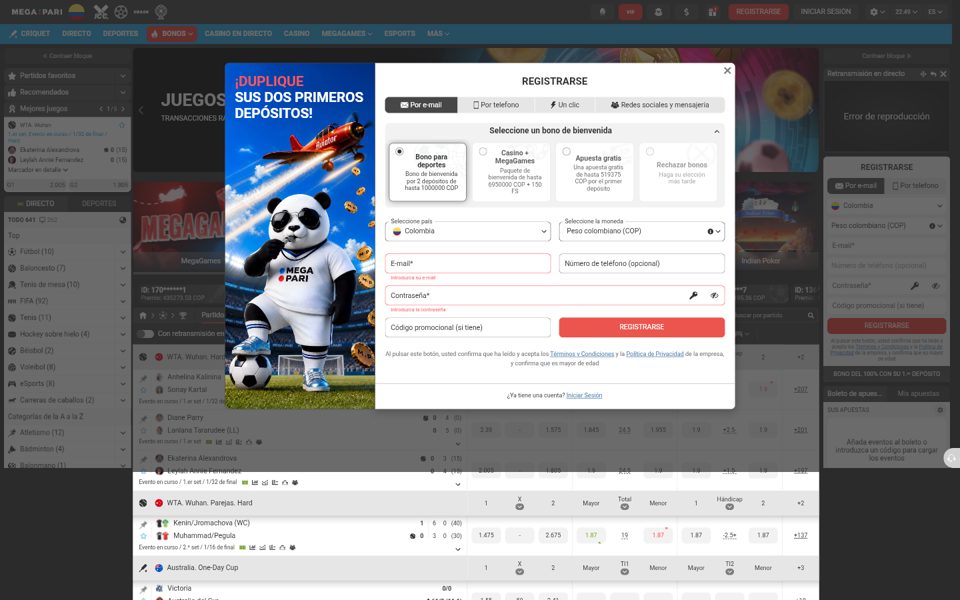This screenshot has height=600, width=960.
Task: Click the 1.87 Mayor odds for Kenin/Jromachova
Action: pos(591,535)
